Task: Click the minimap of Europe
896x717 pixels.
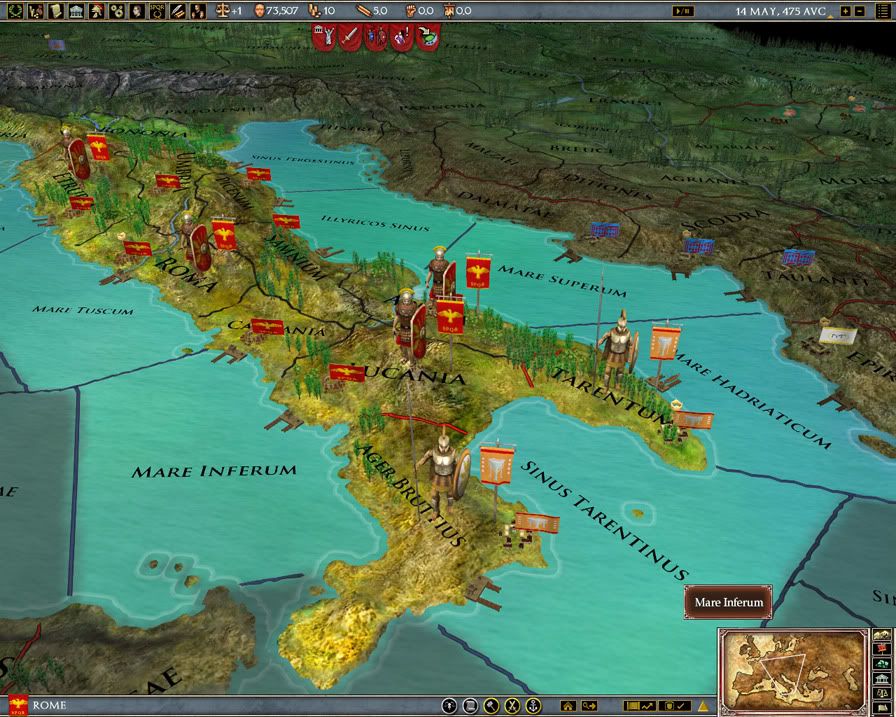Action: (793, 670)
